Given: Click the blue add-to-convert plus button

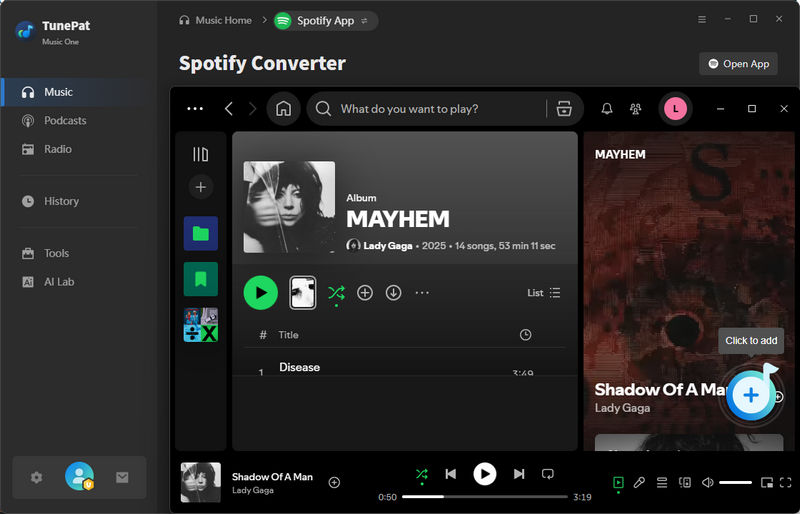Looking at the screenshot, I should [x=750, y=395].
